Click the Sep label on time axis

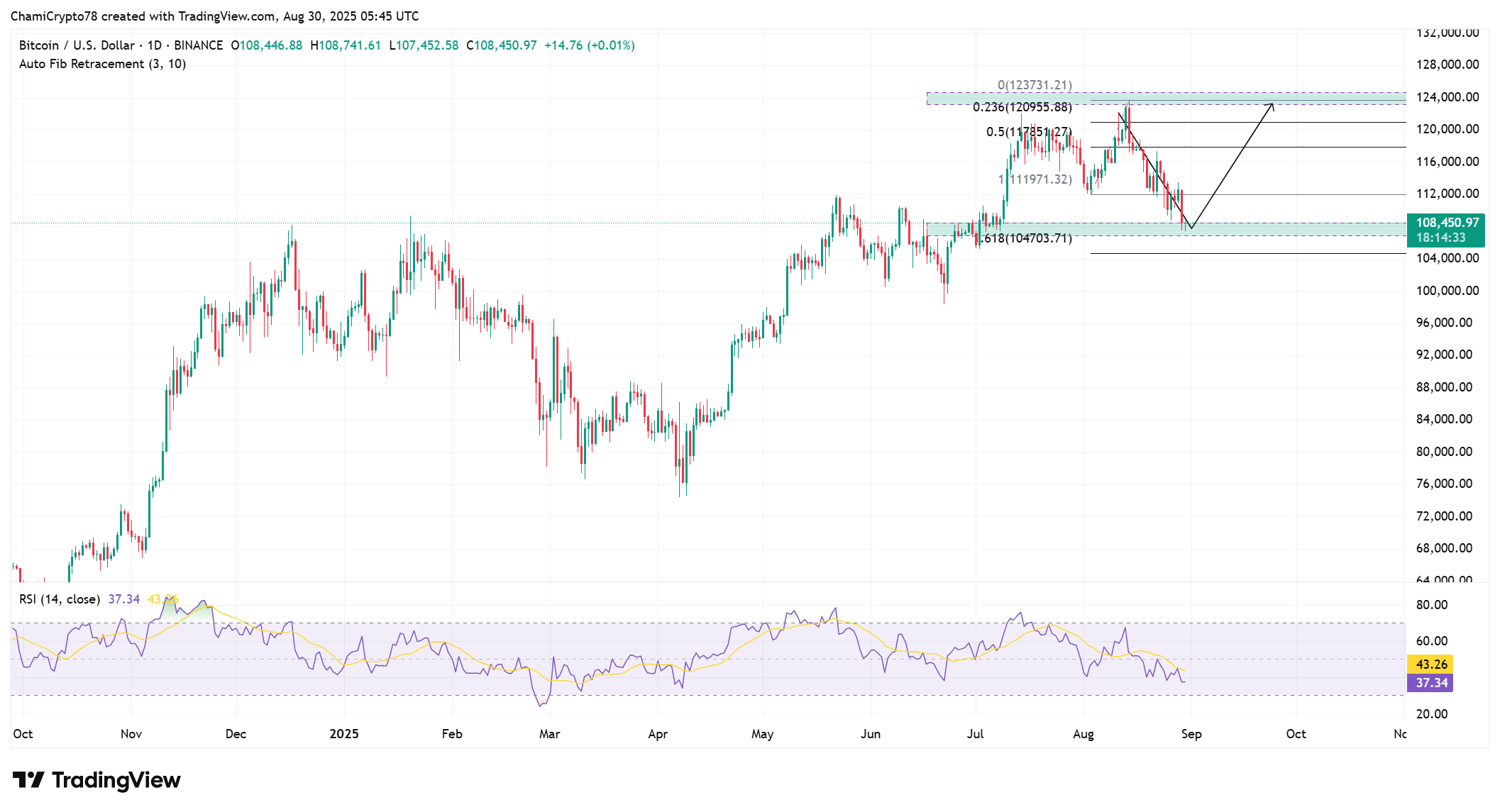tap(1191, 734)
